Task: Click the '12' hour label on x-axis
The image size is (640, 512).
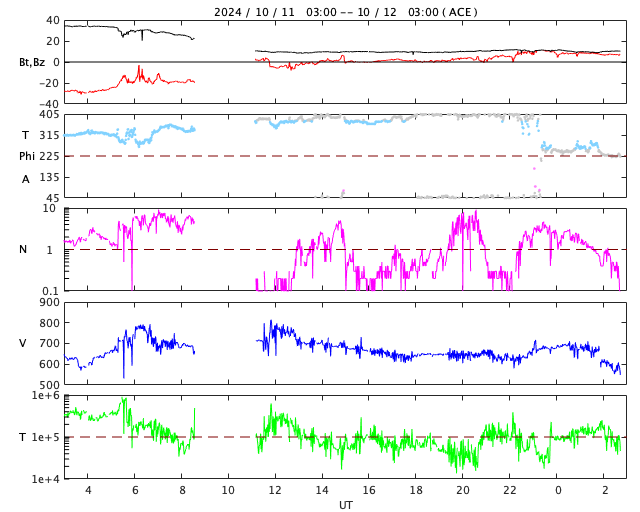Action: (x=275, y=490)
